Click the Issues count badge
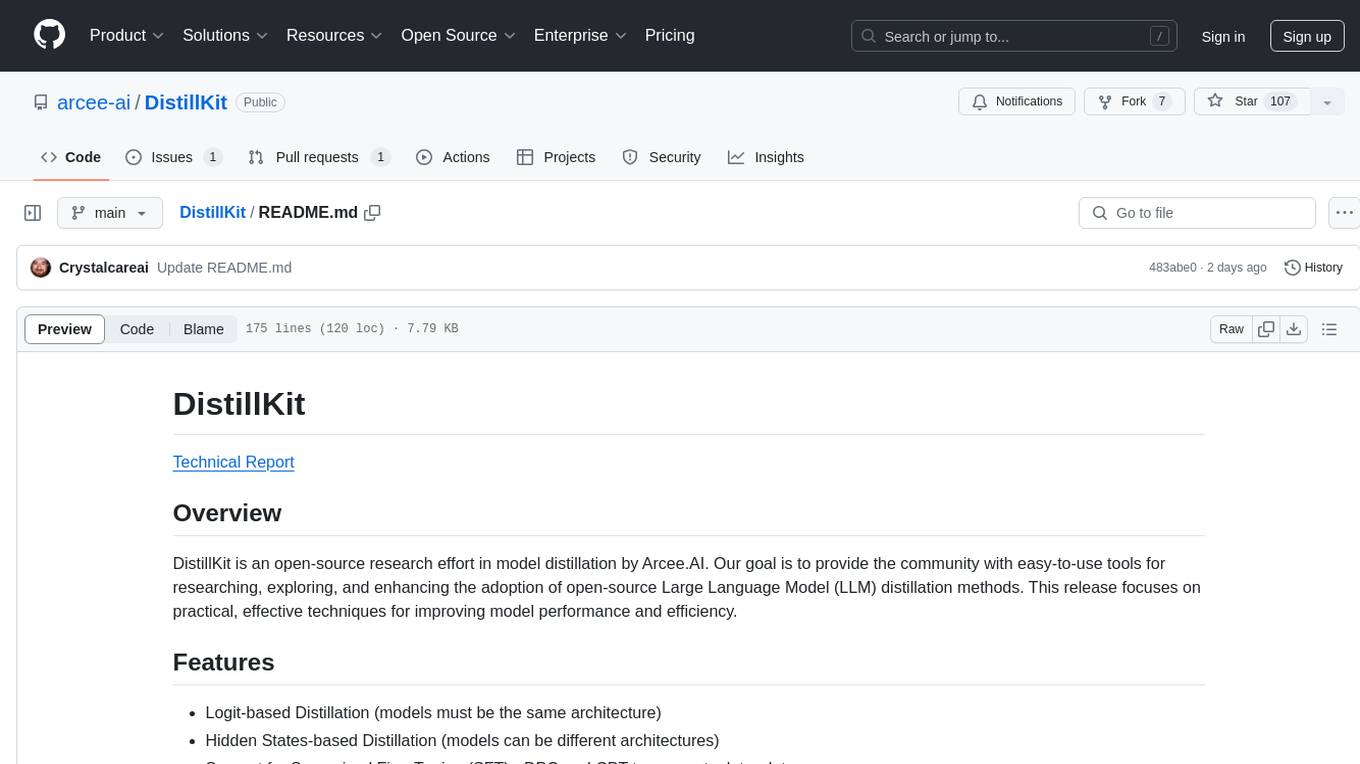The image size is (1360, 764). 212,157
